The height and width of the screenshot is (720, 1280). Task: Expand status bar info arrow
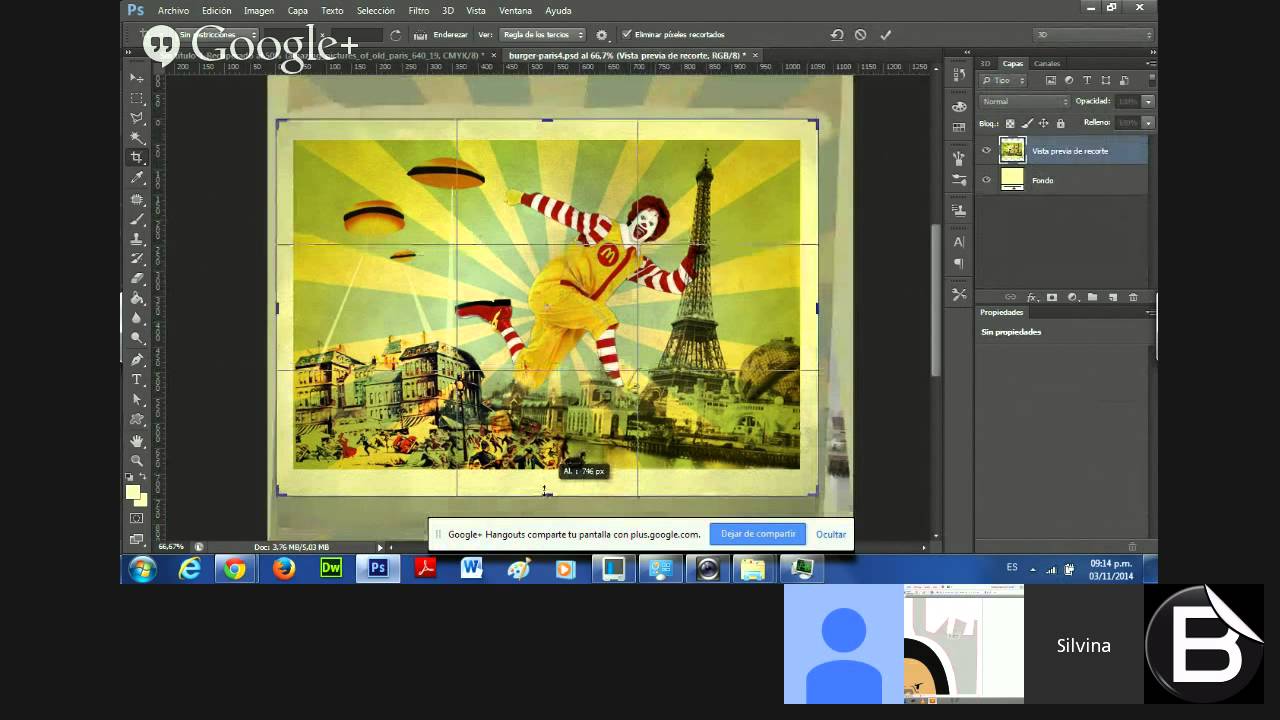tap(380, 547)
